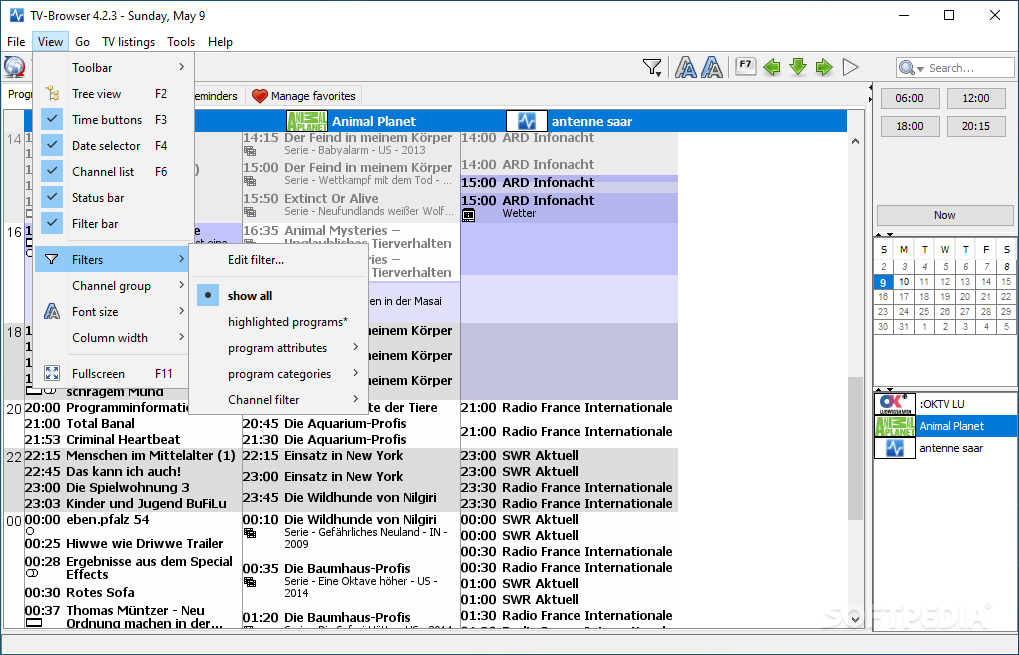This screenshot has height=655, width=1019.
Task: Open the Tools menu
Action: [181, 42]
